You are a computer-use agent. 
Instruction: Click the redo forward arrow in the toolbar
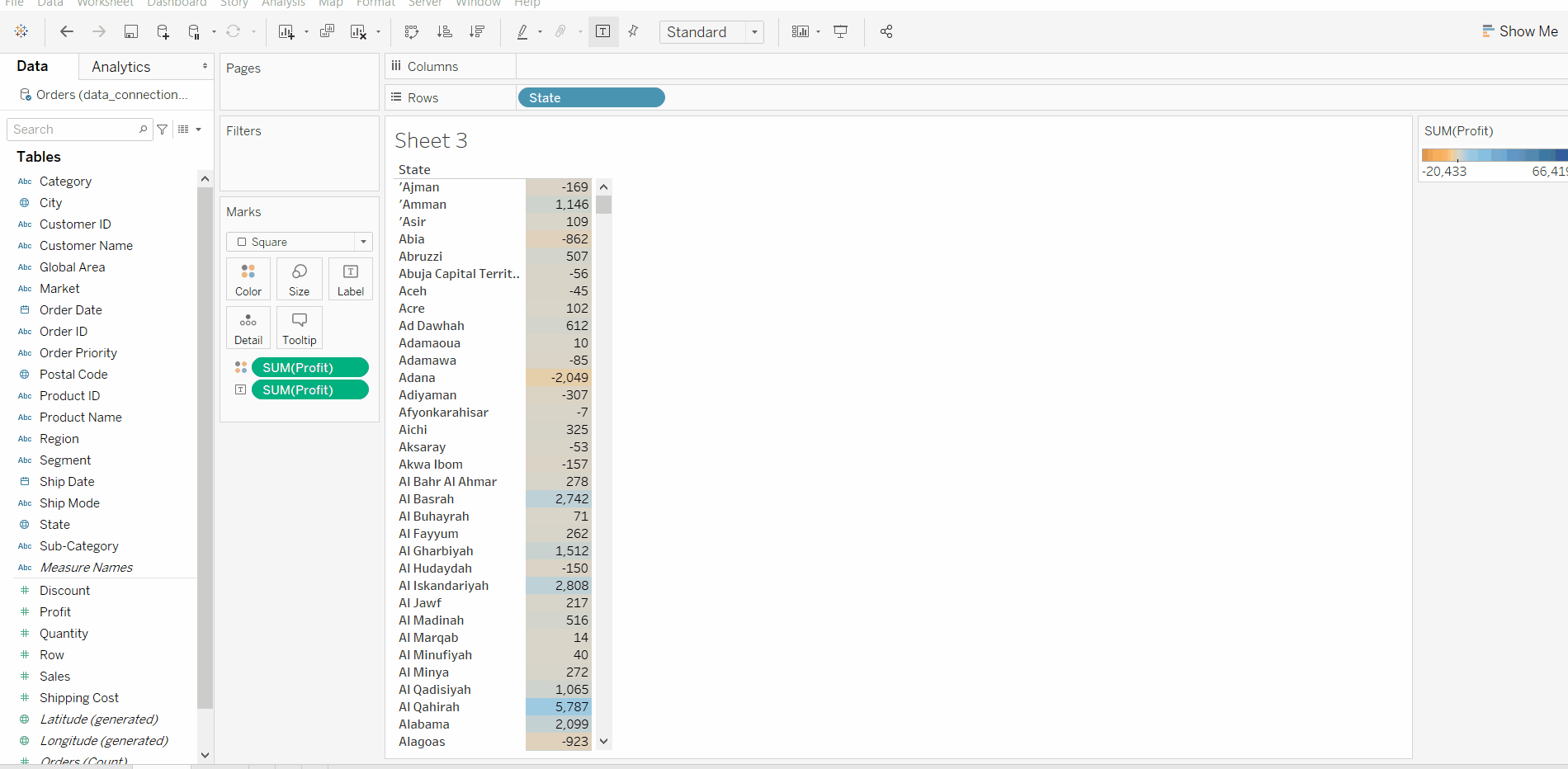pyautogui.click(x=99, y=31)
